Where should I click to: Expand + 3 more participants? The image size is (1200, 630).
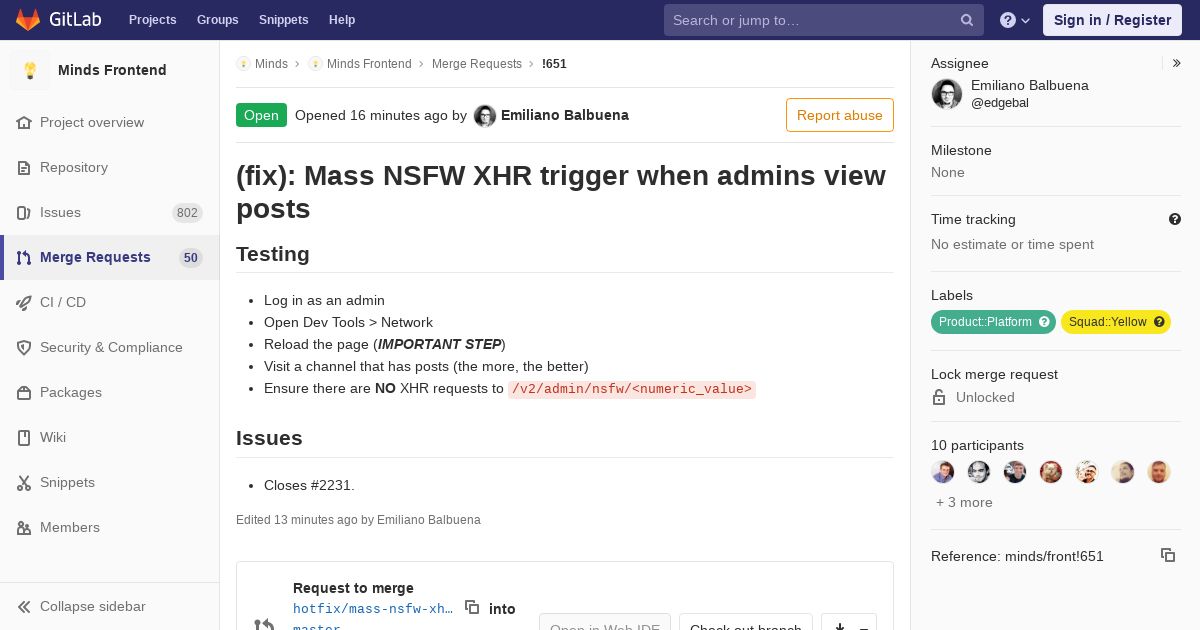point(964,502)
